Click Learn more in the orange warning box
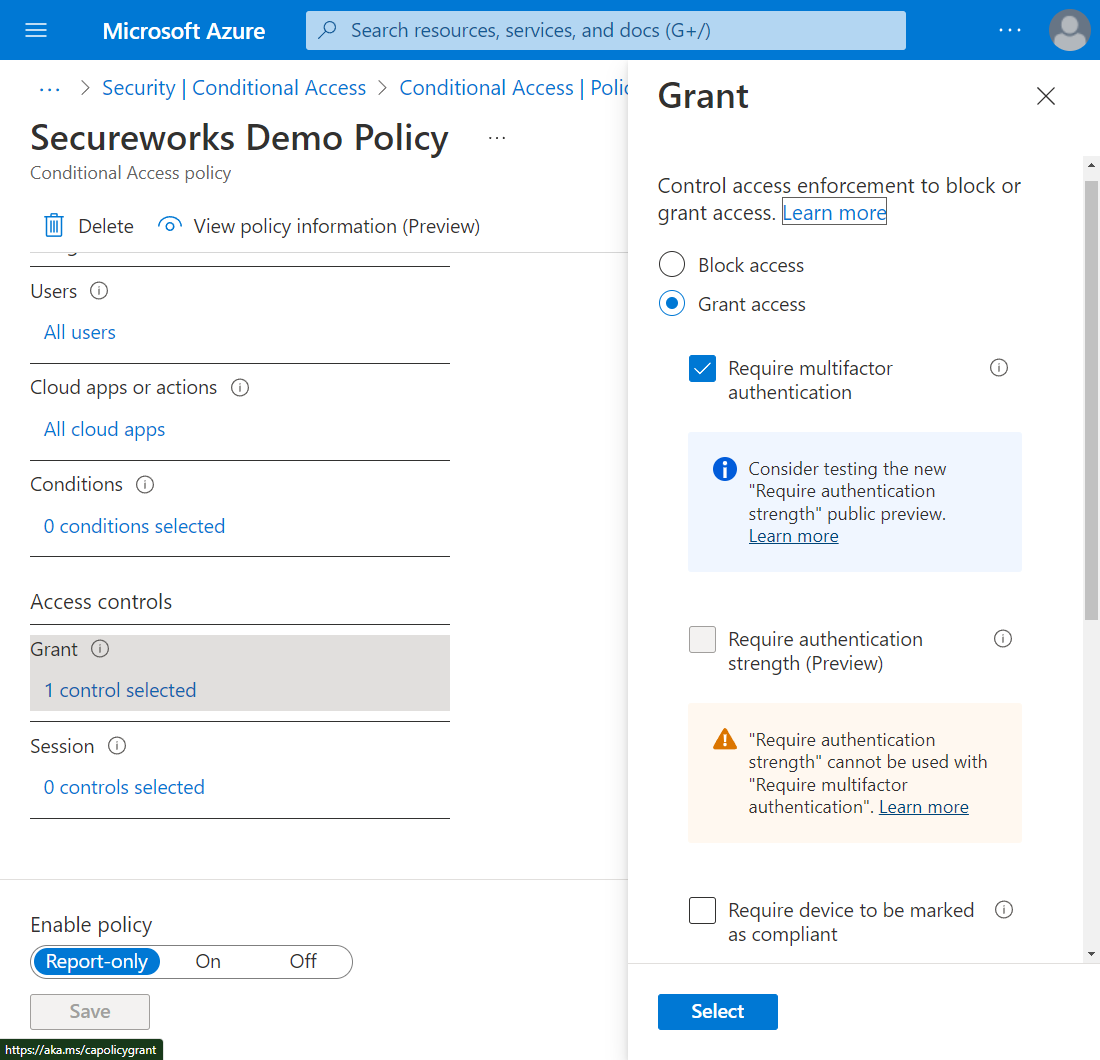The height and width of the screenshot is (1060, 1100). (924, 807)
